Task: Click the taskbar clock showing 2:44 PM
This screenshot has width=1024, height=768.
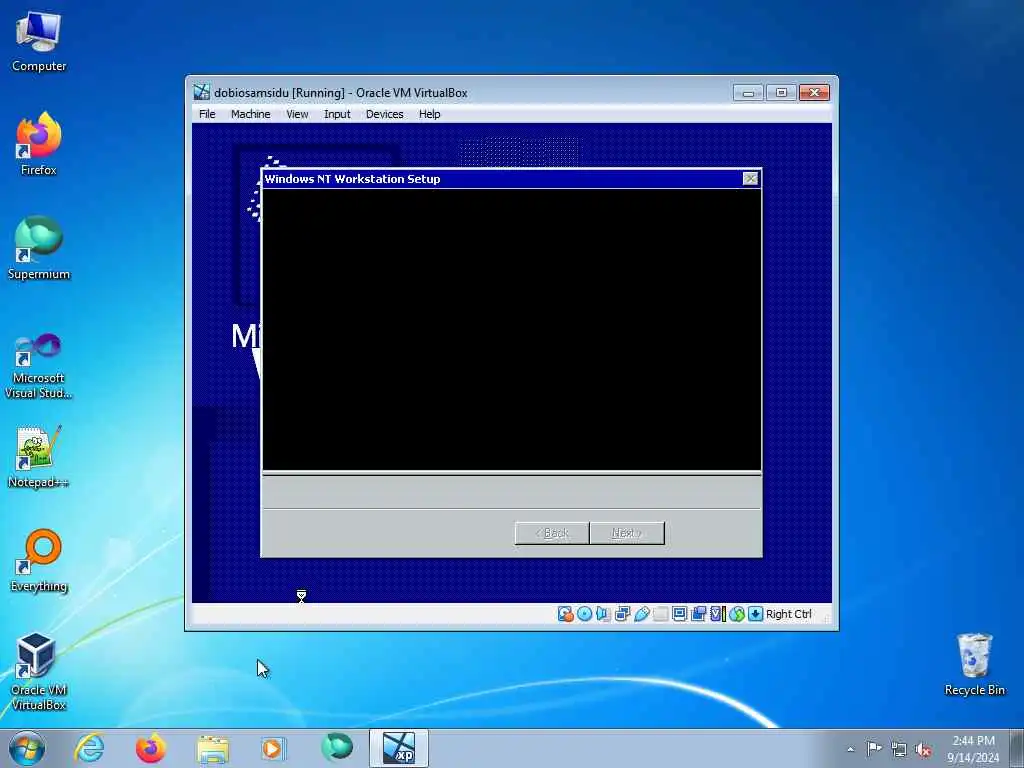Action: tap(973, 749)
